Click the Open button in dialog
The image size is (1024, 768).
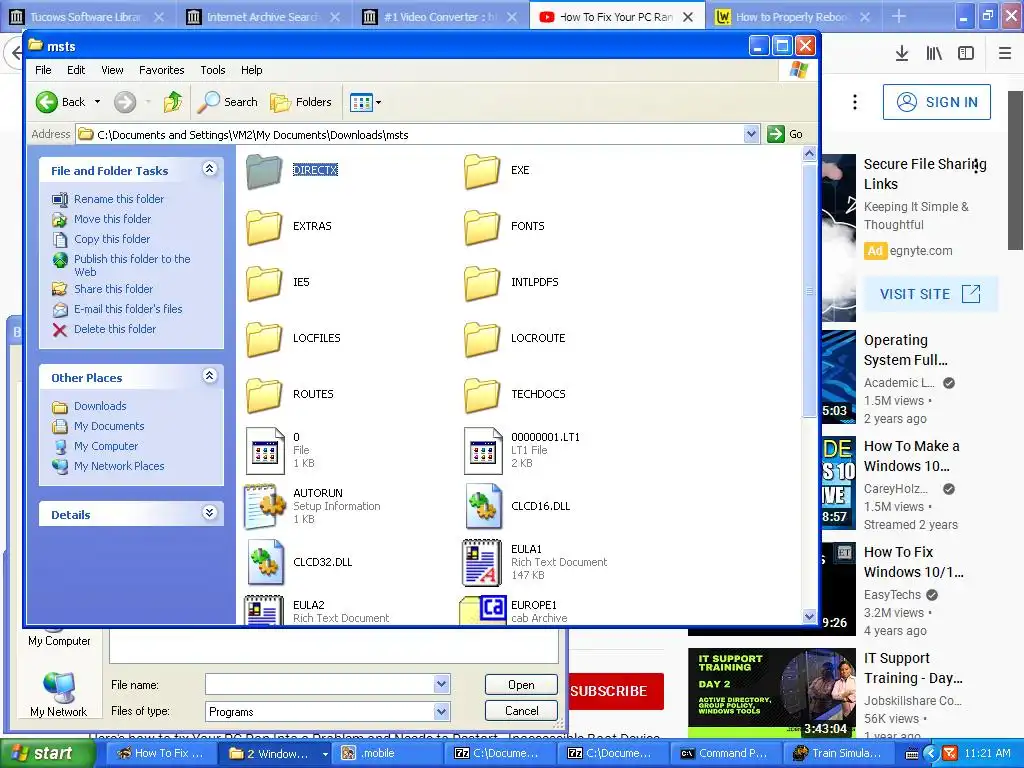[521, 684]
